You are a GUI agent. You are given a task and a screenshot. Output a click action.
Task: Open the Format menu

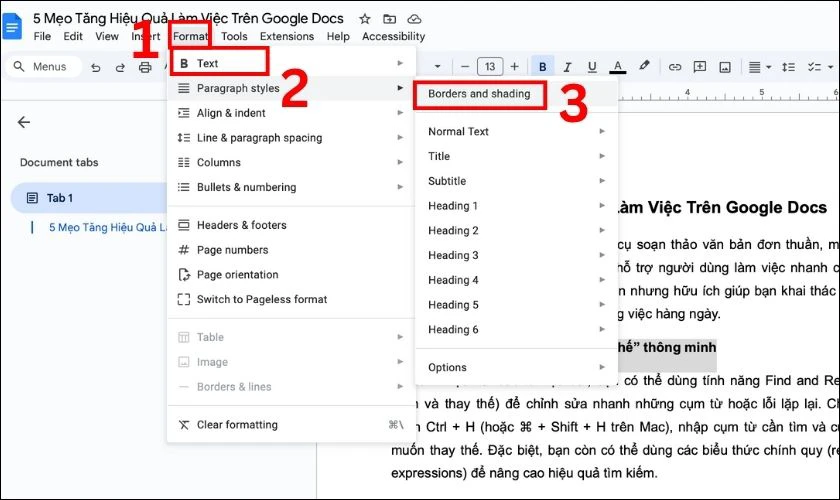point(190,36)
